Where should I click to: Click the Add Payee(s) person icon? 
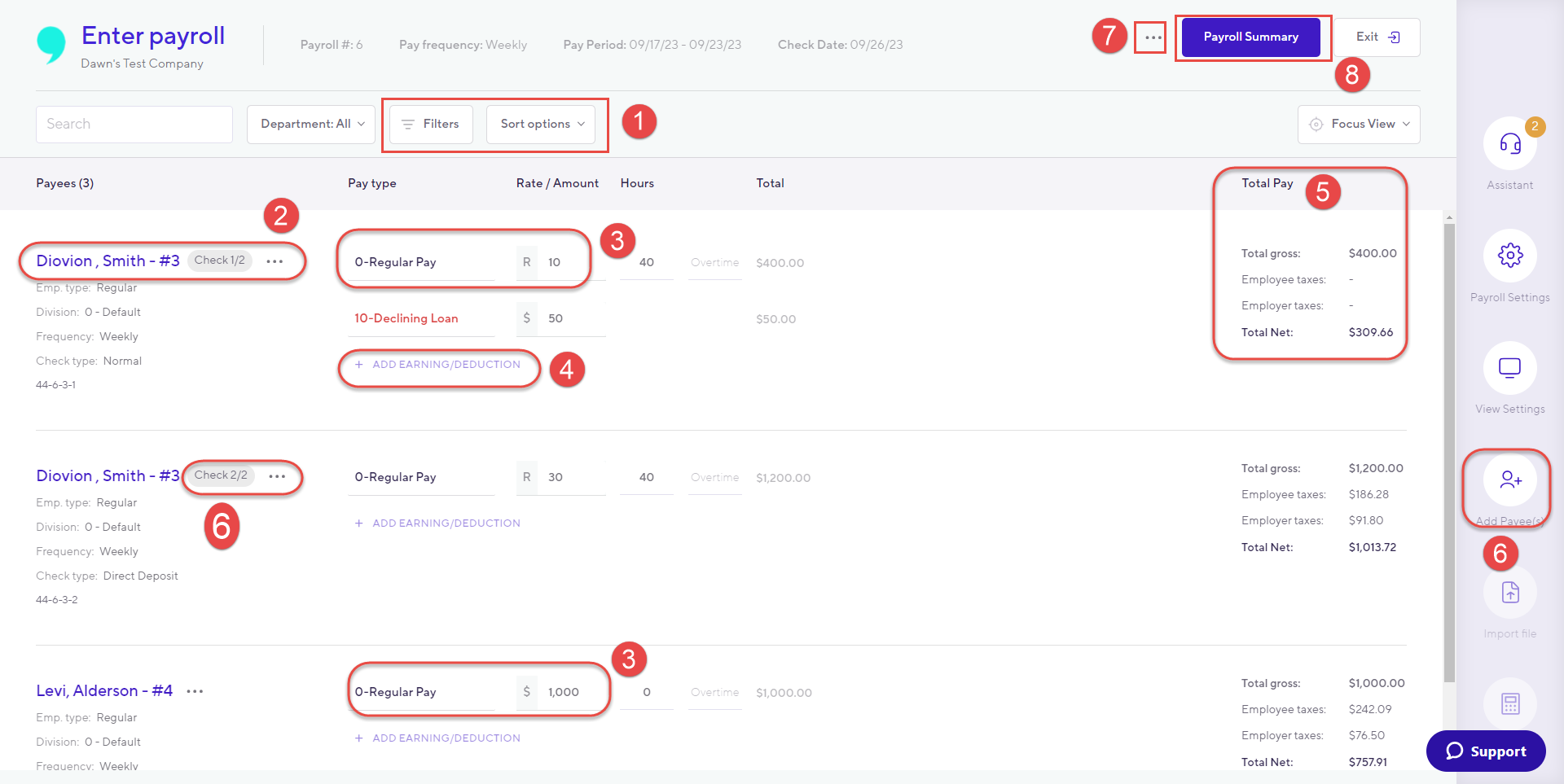tap(1509, 480)
